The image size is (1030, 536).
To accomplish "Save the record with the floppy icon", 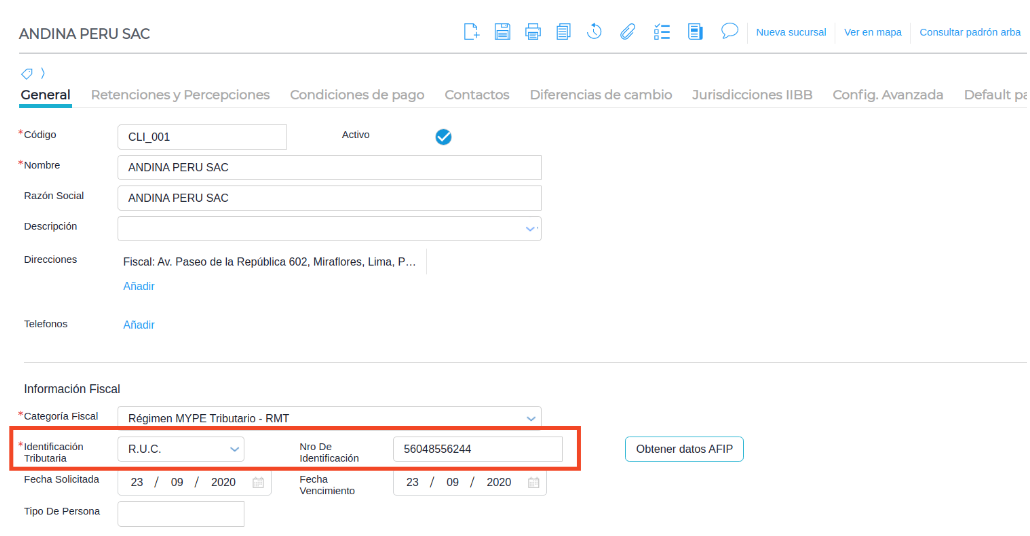I will pos(503,32).
